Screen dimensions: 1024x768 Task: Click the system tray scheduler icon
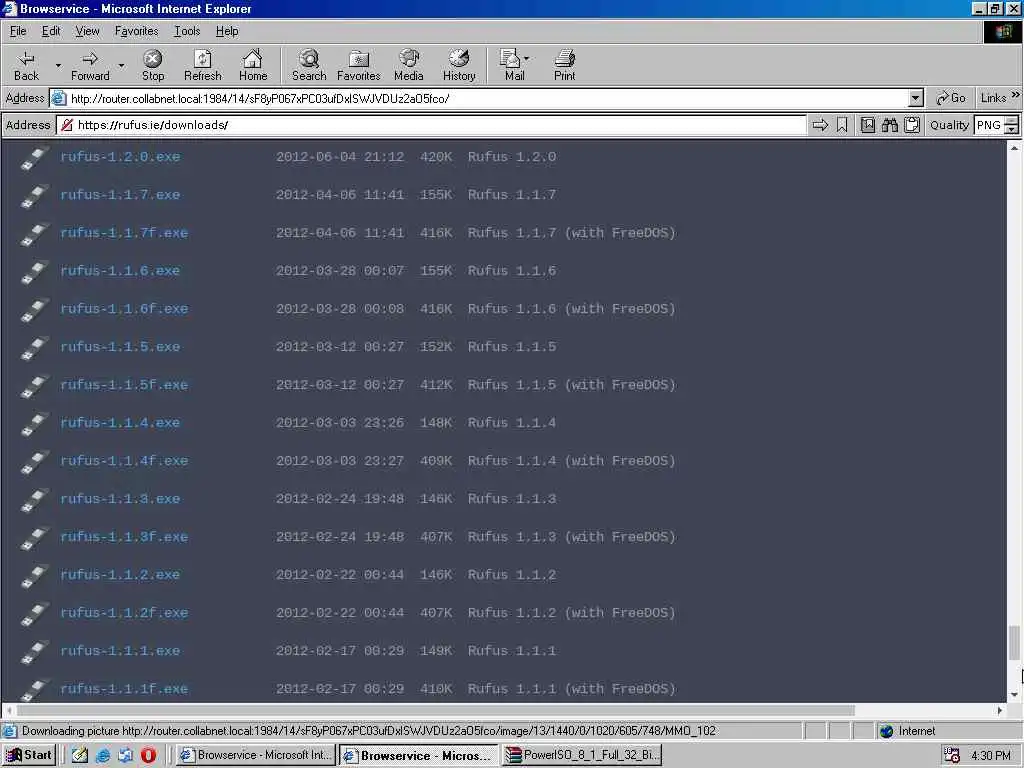[952, 755]
